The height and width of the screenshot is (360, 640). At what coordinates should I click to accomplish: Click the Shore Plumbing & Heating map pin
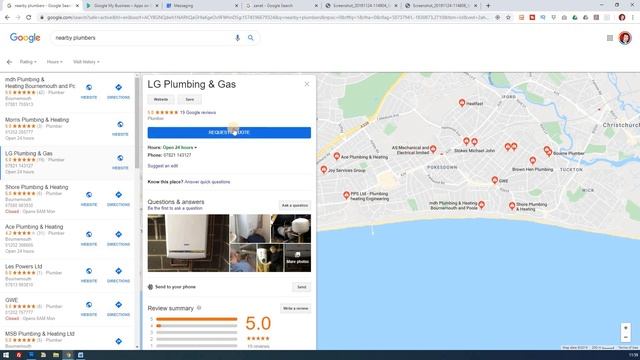tap(512, 206)
